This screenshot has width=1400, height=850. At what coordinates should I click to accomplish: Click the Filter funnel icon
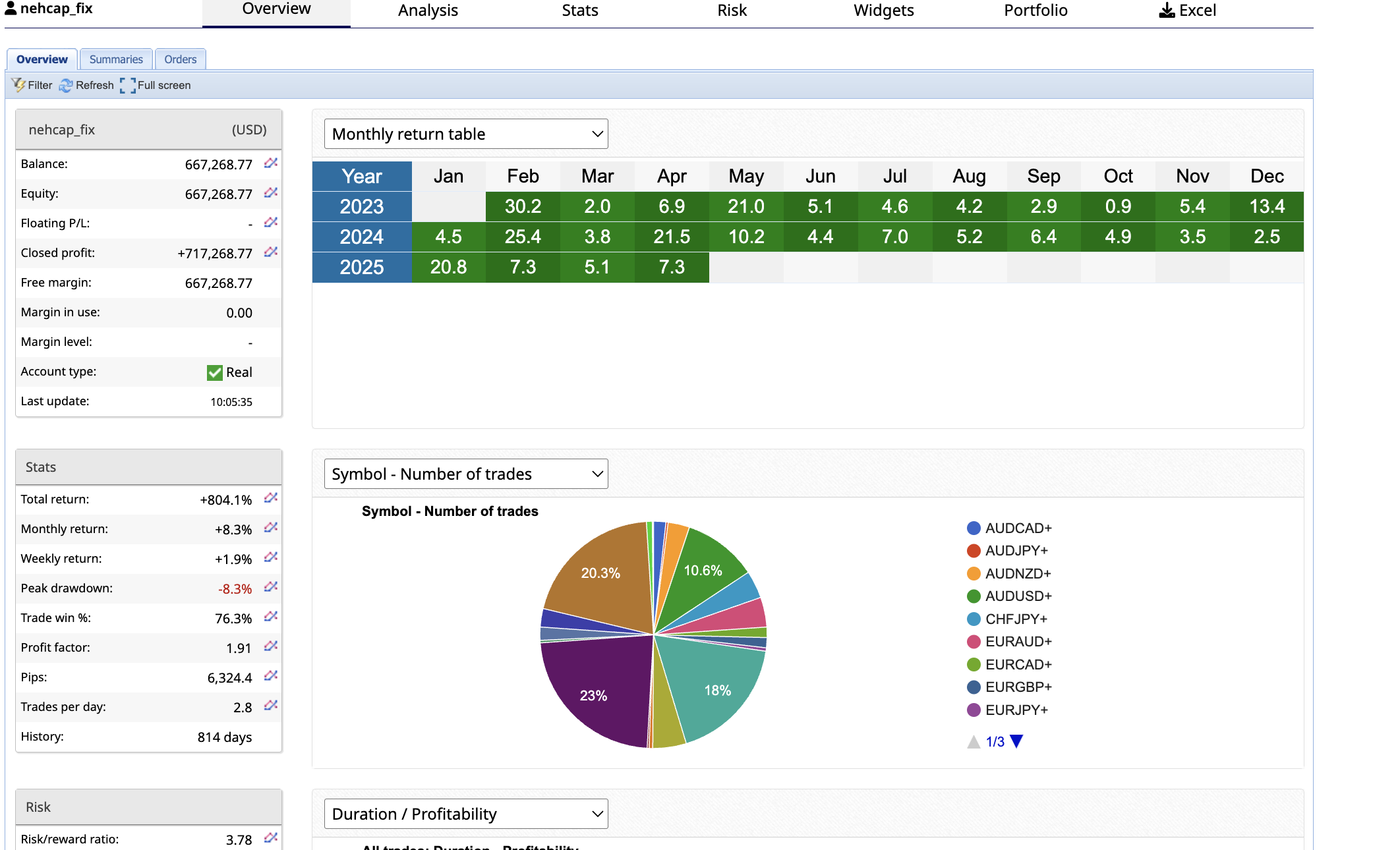[18, 85]
